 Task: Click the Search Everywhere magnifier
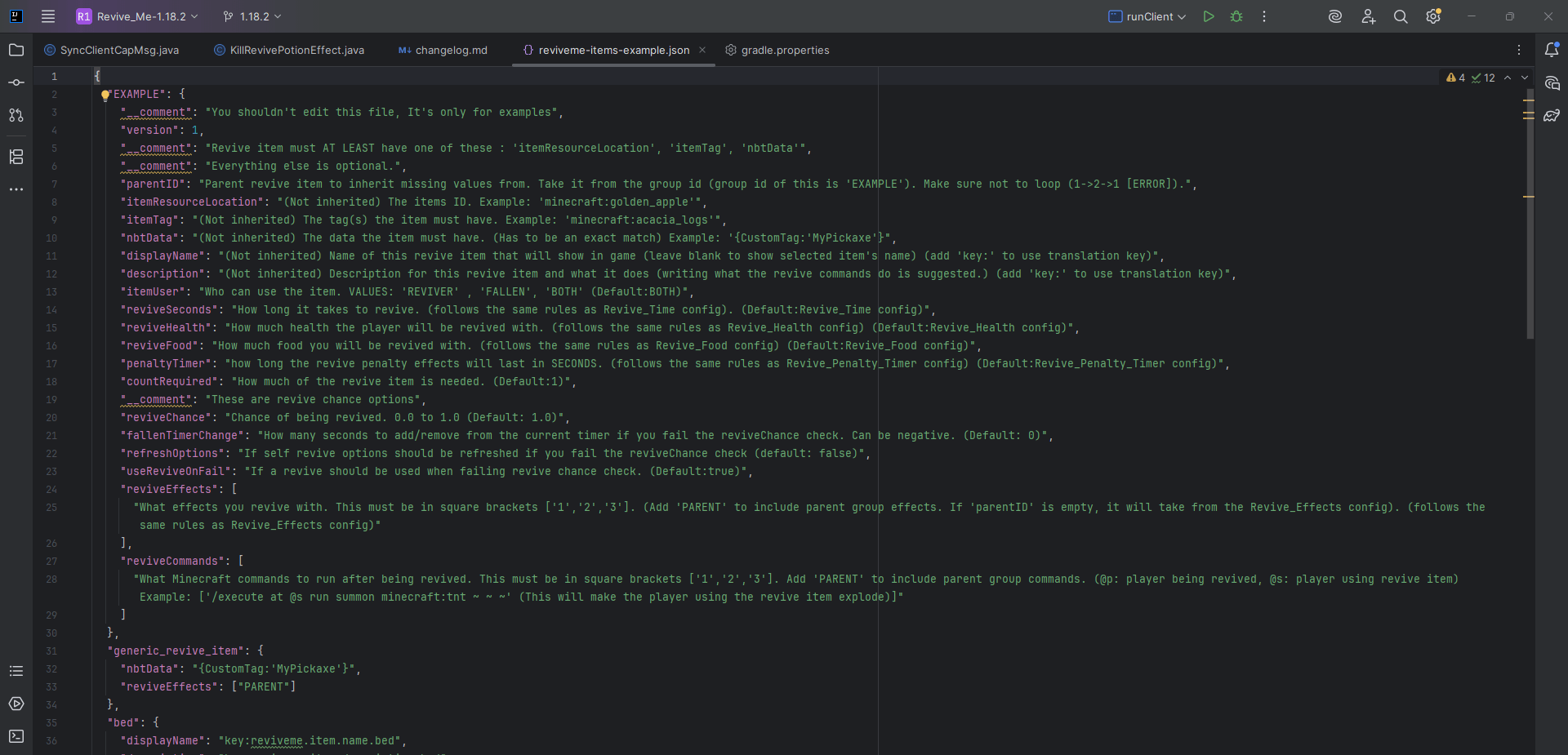(1401, 16)
